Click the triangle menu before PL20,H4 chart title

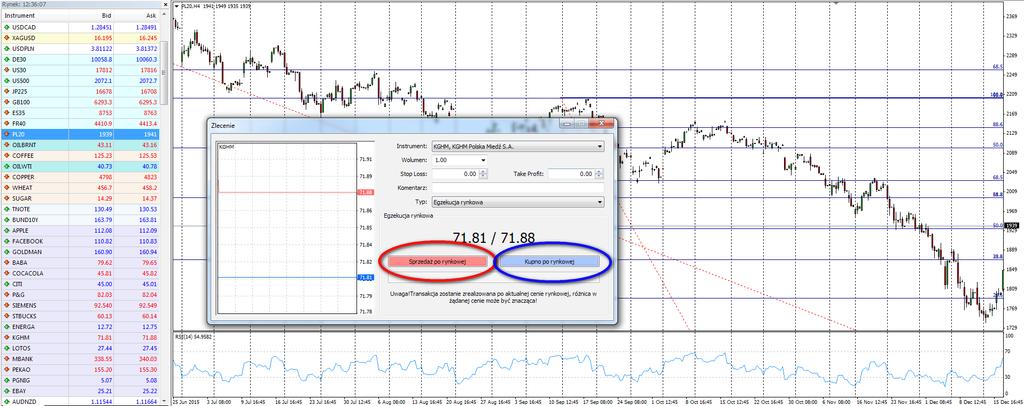click(x=177, y=6)
